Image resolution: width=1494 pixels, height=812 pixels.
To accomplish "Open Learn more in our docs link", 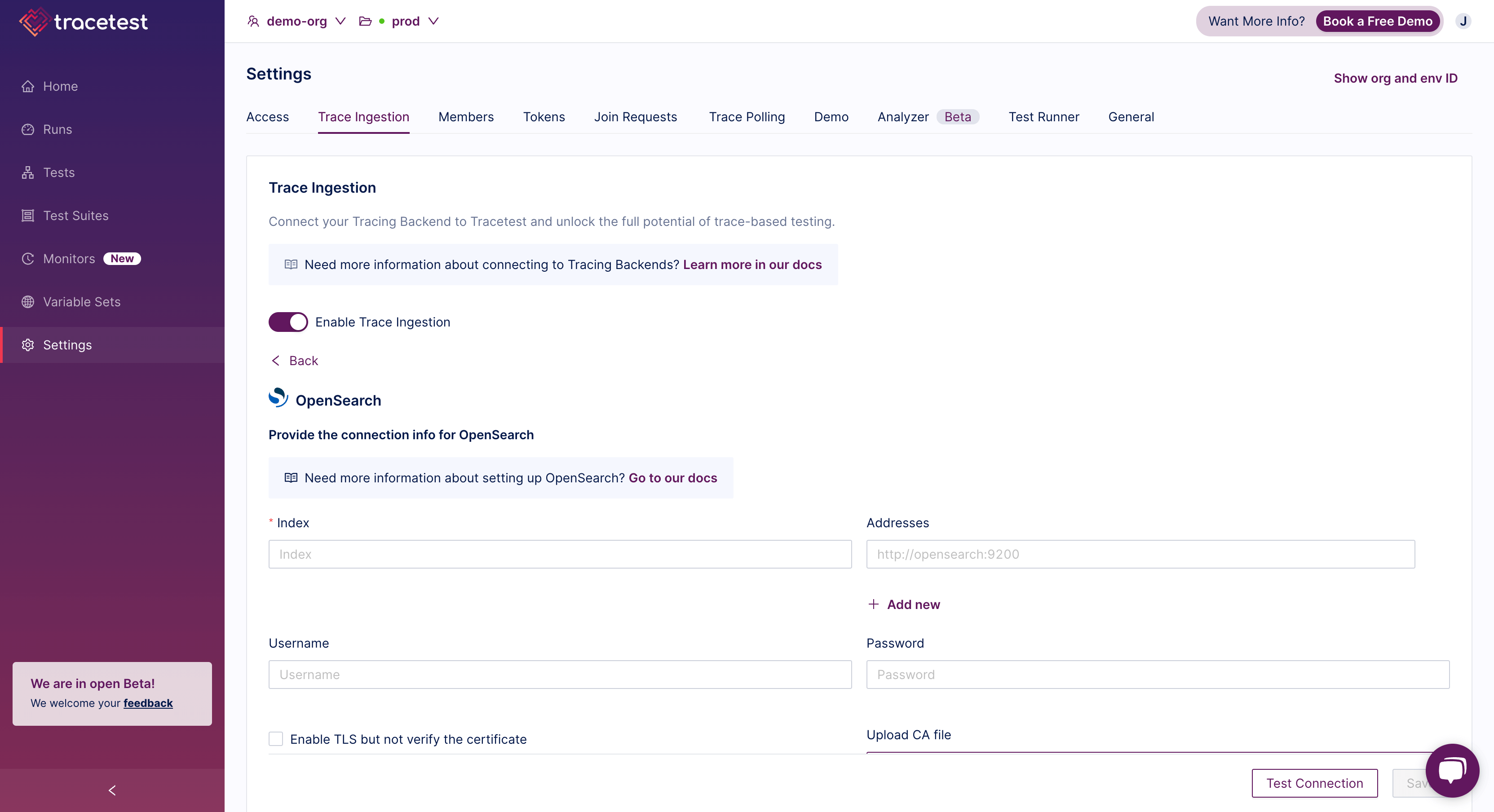I will pyautogui.click(x=752, y=265).
